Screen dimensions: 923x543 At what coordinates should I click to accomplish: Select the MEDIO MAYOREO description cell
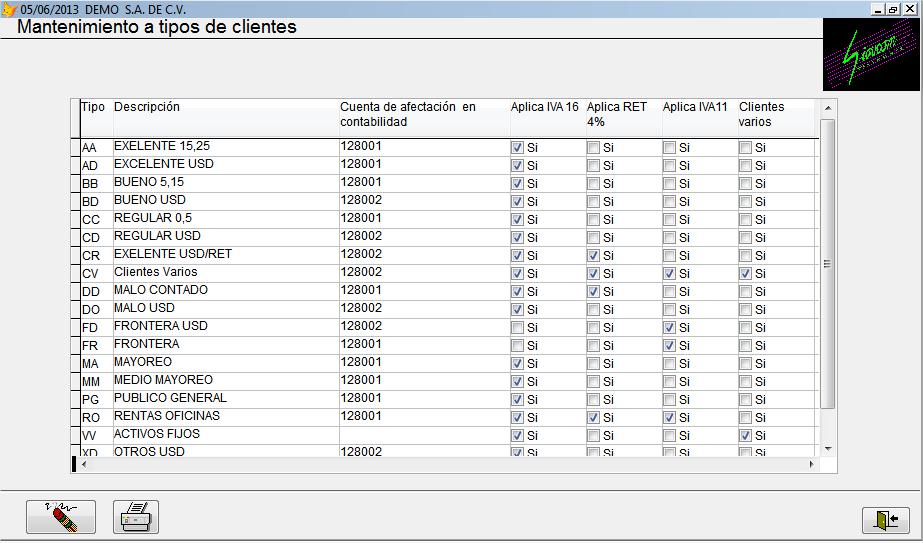pyautogui.click(x=225, y=380)
